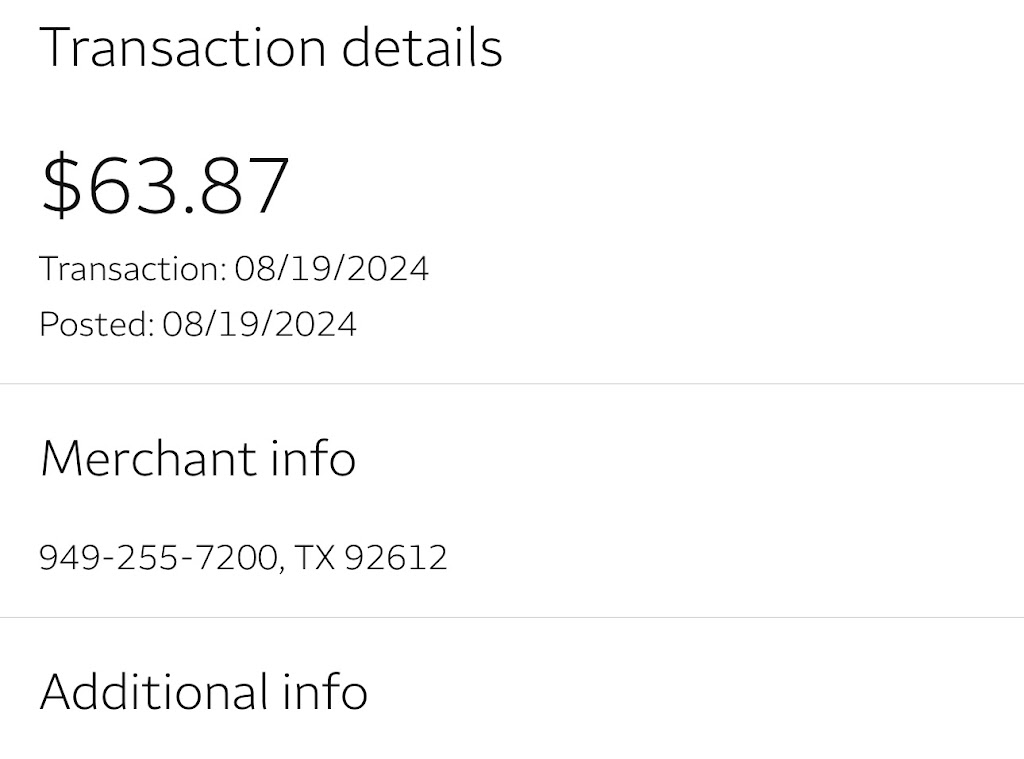Expand the Additional info section

203,691
